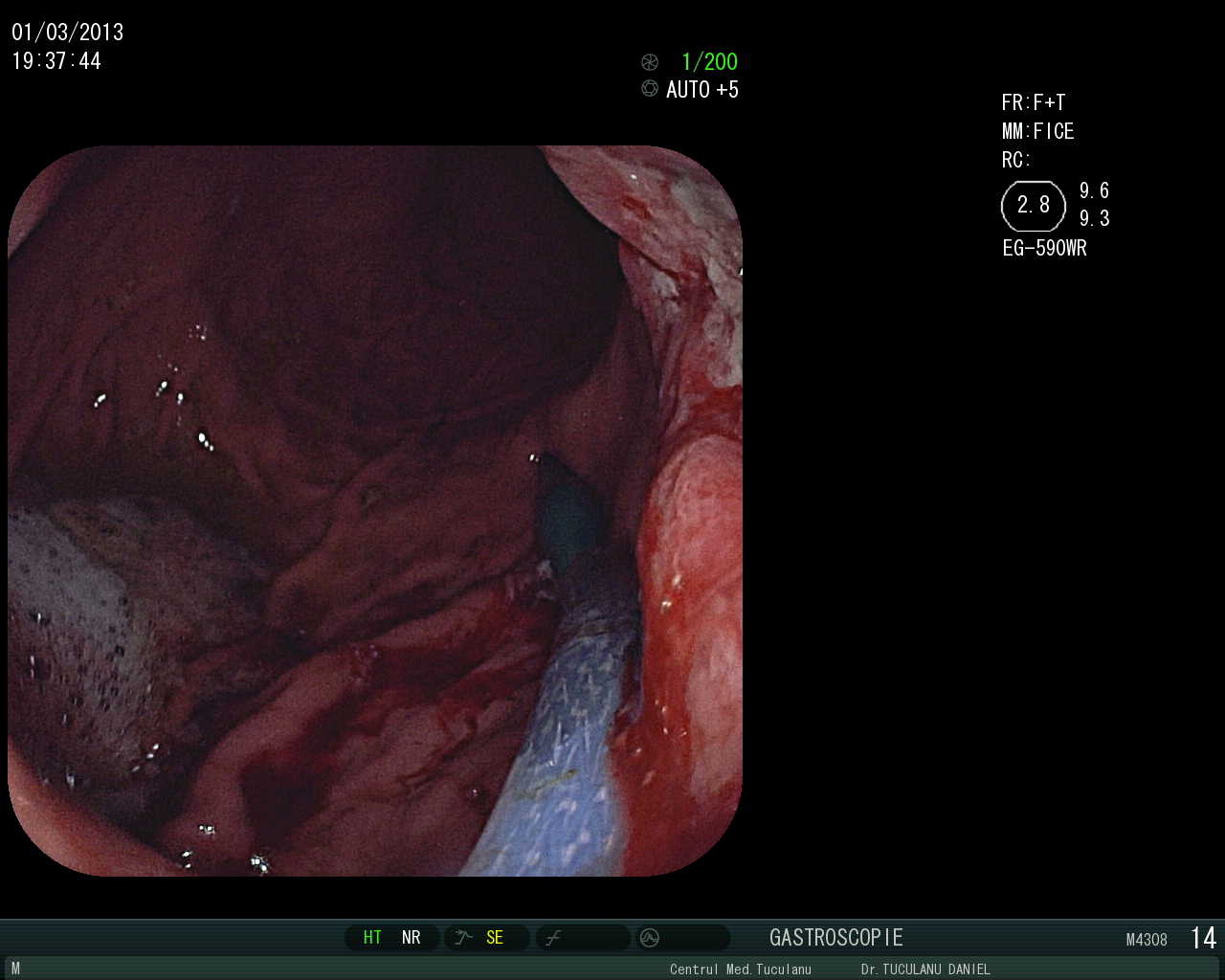This screenshot has height=980, width=1225.
Task: Click the 9.6 scope diameter value
Action: click(1095, 190)
